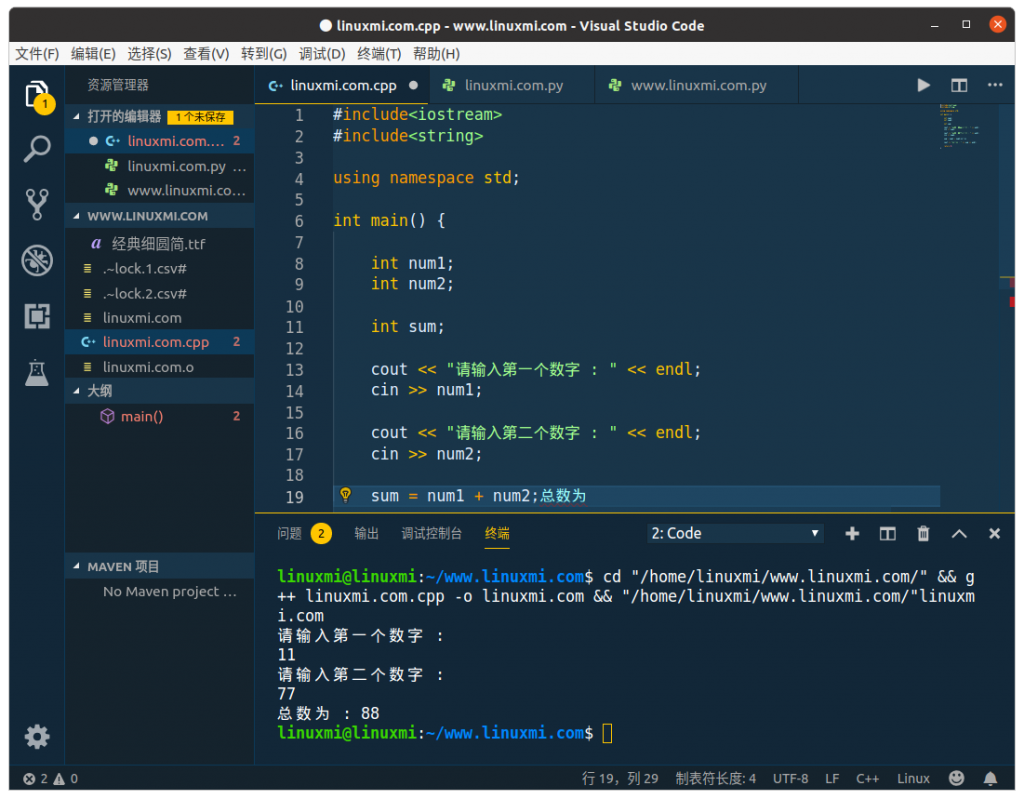
Task: Open the Explorer view in activity bar
Action: (38, 96)
